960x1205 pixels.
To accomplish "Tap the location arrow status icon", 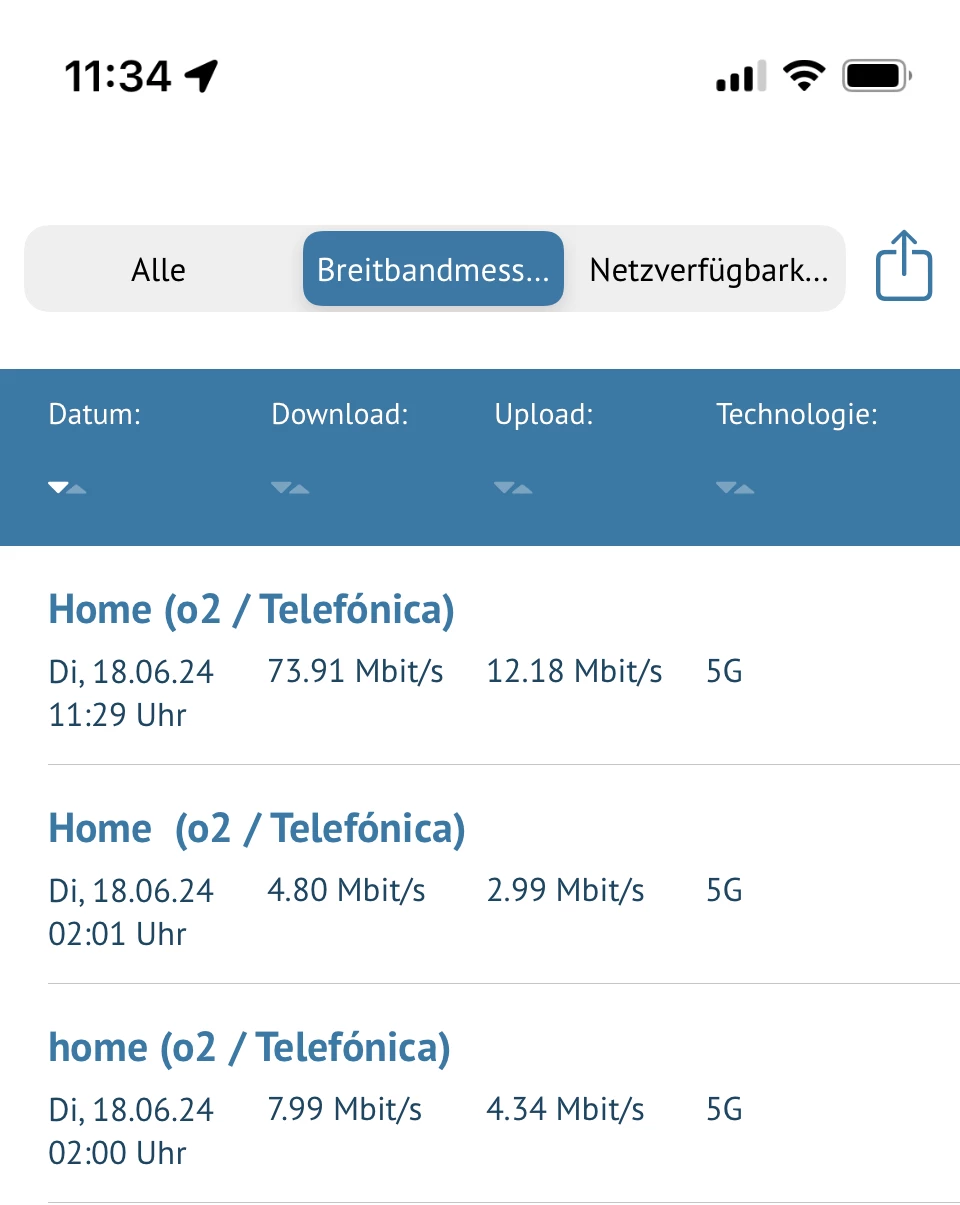I will pyautogui.click(x=202, y=75).
